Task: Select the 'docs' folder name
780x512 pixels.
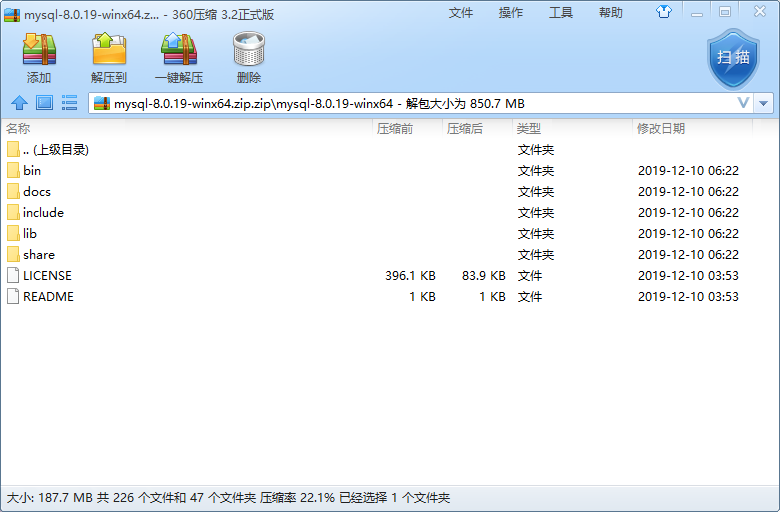Action: tap(37, 192)
